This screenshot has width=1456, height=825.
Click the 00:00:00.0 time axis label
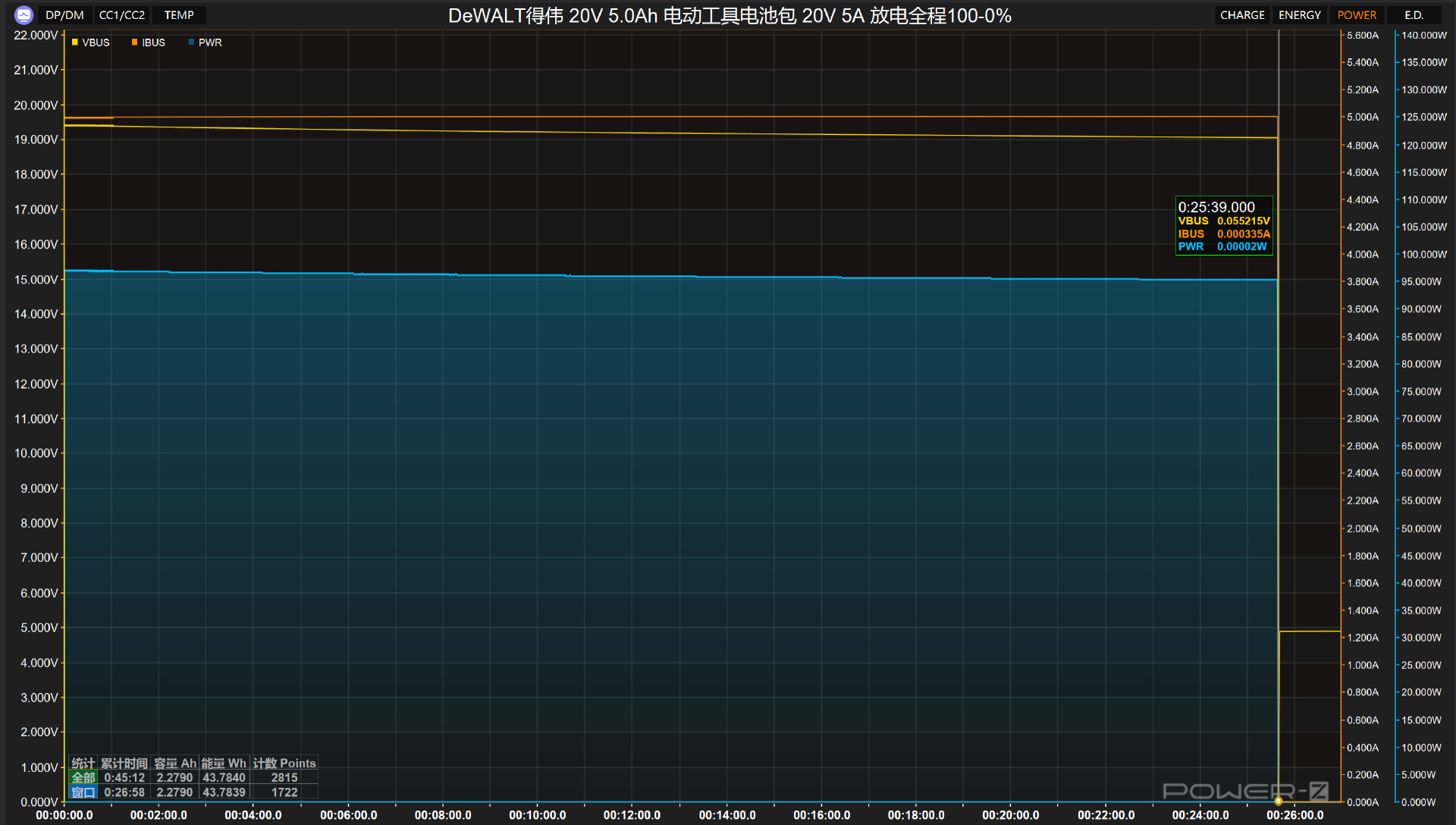[x=64, y=815]
